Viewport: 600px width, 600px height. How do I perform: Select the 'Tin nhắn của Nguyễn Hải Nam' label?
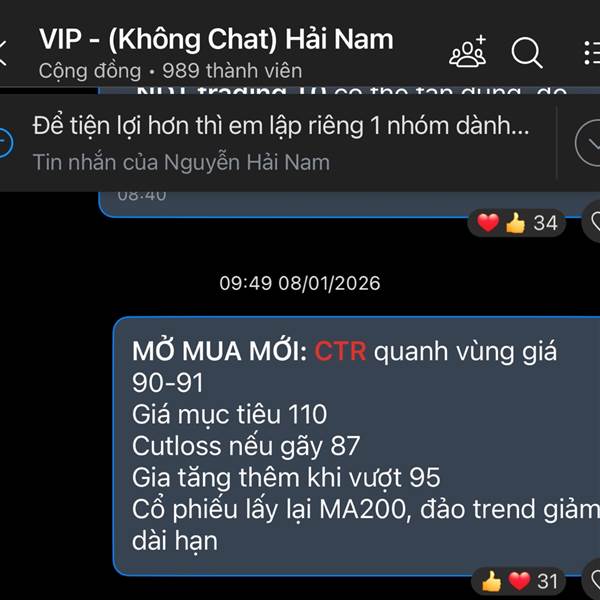(181, 162)
